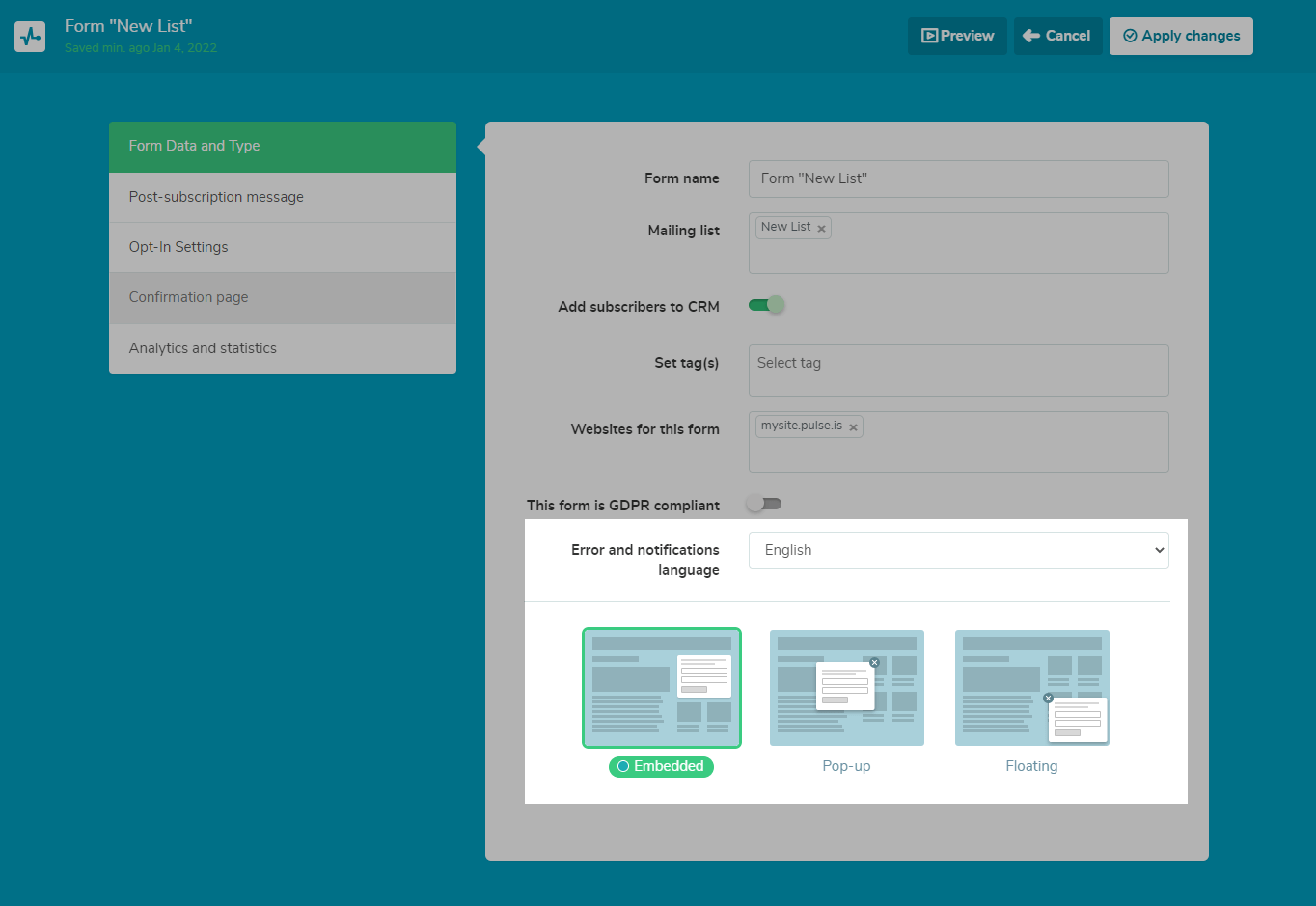Screen dimensions: 1316x906
Task: Select the Embedded form type thumbnail
Action: [661, 688]
